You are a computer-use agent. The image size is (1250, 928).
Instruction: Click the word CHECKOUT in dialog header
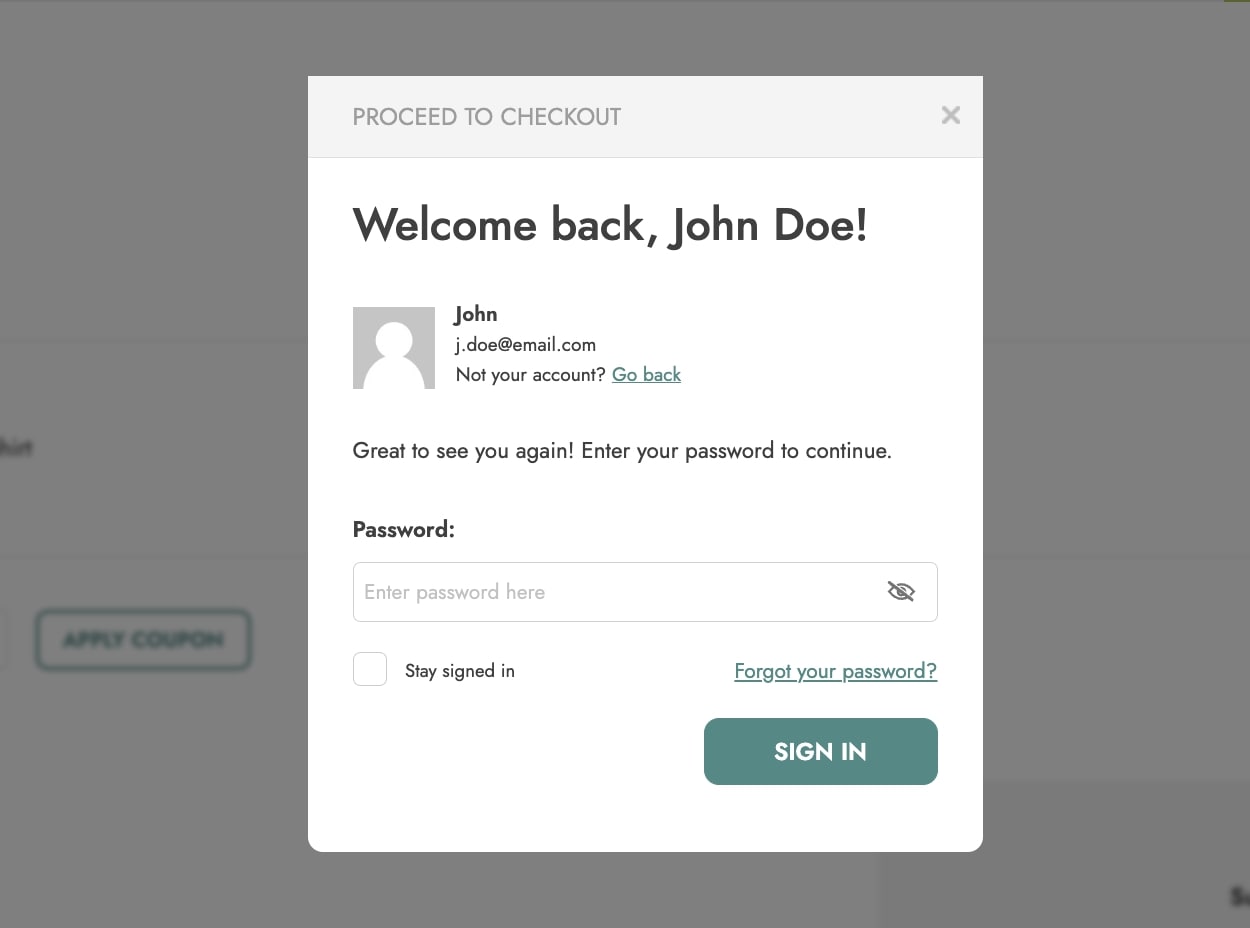click(x=561, y=117)
